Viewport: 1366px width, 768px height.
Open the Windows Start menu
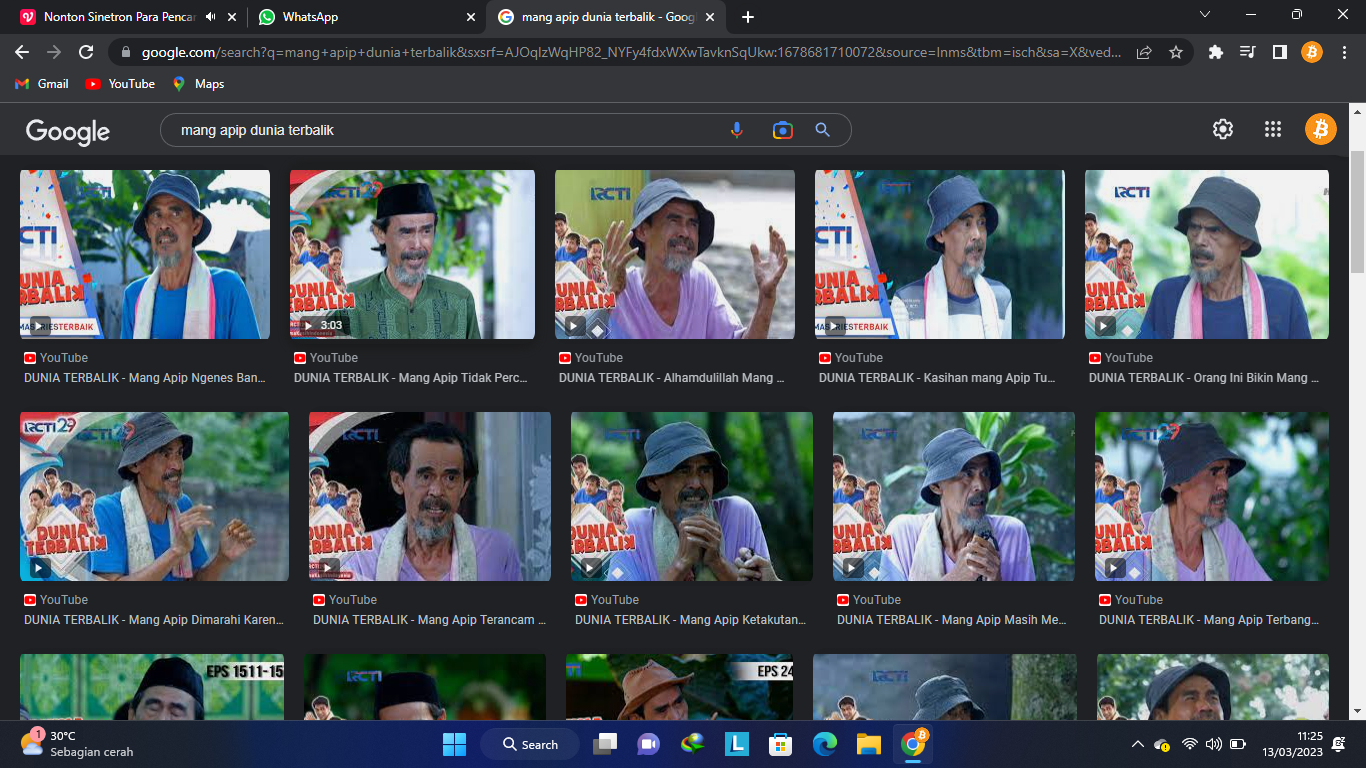(x=454, y=744)
